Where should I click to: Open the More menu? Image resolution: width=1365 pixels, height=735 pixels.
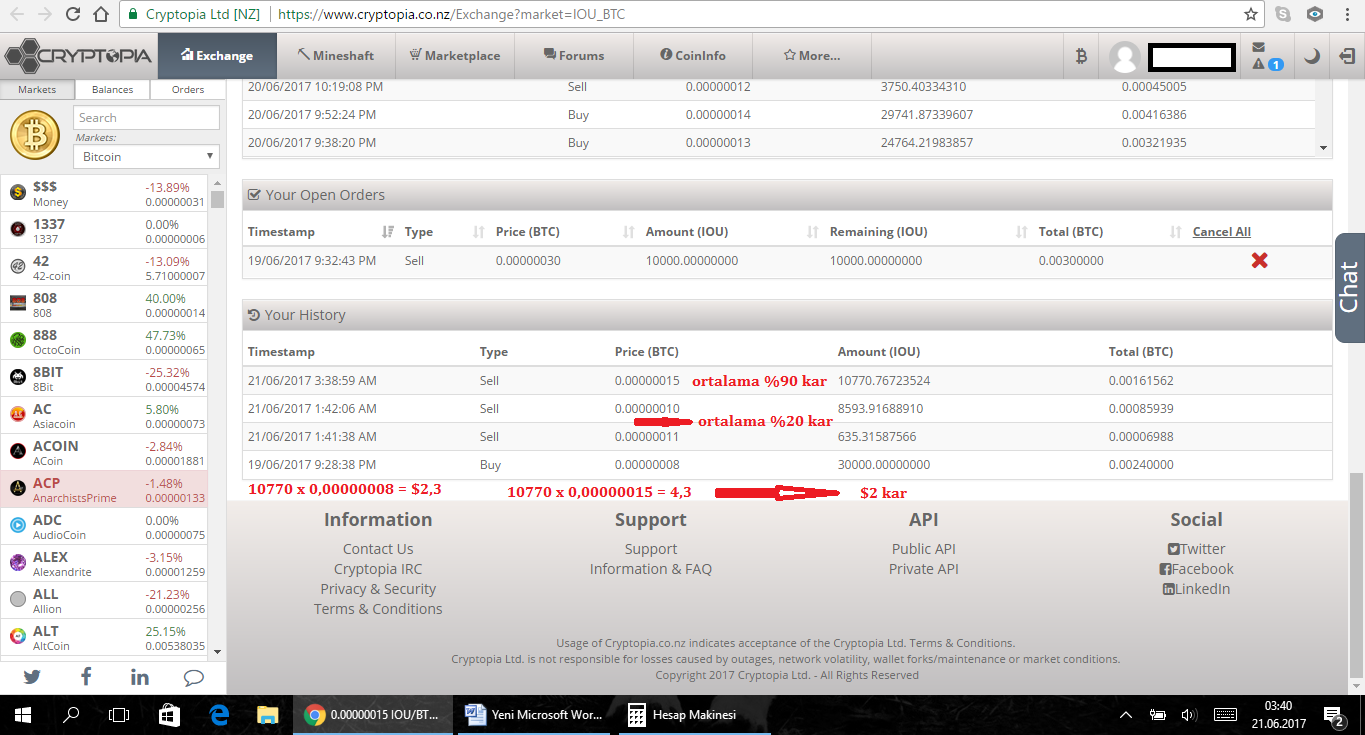[x=811, y=56]
